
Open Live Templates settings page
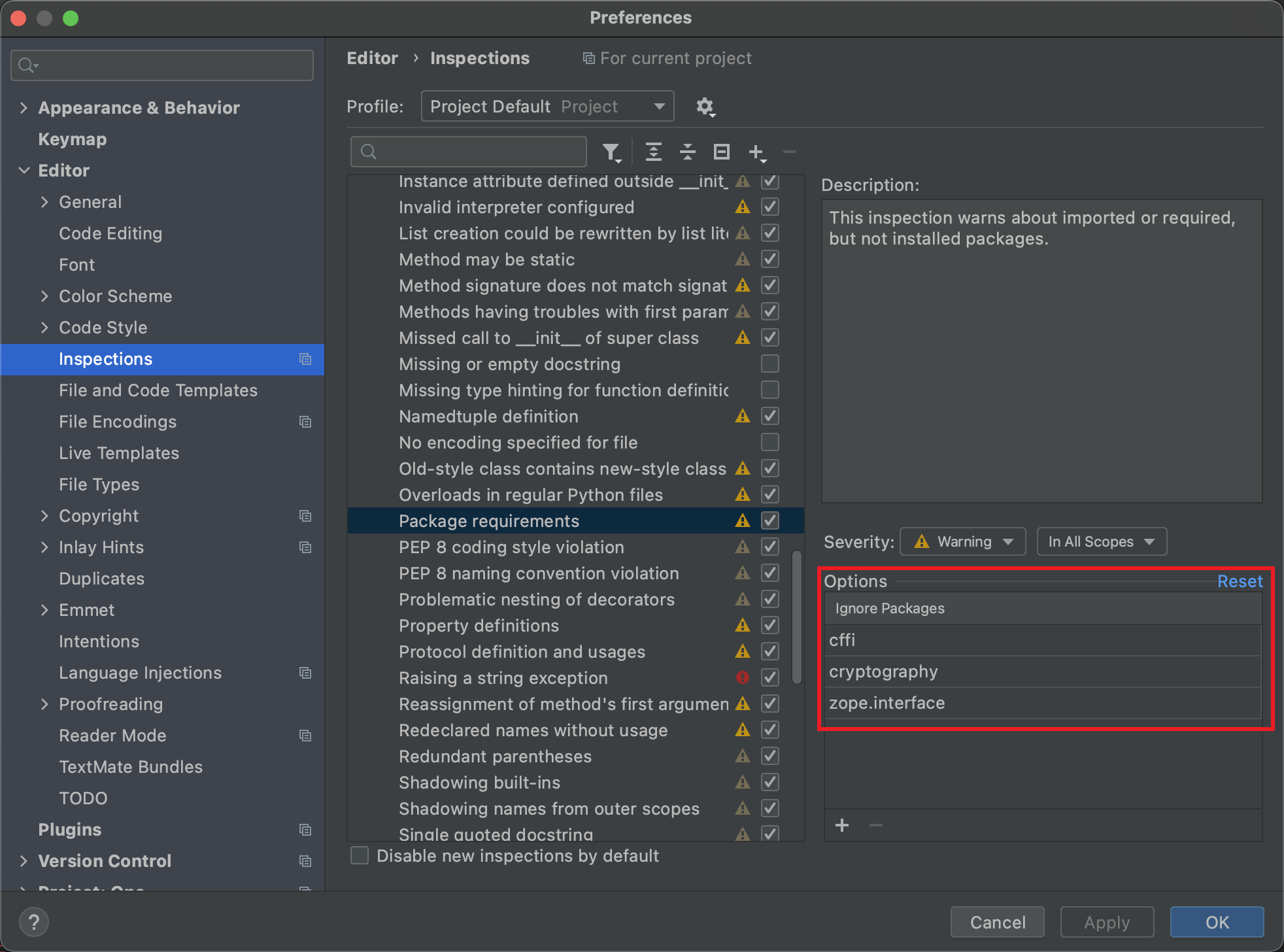point(119,453)
